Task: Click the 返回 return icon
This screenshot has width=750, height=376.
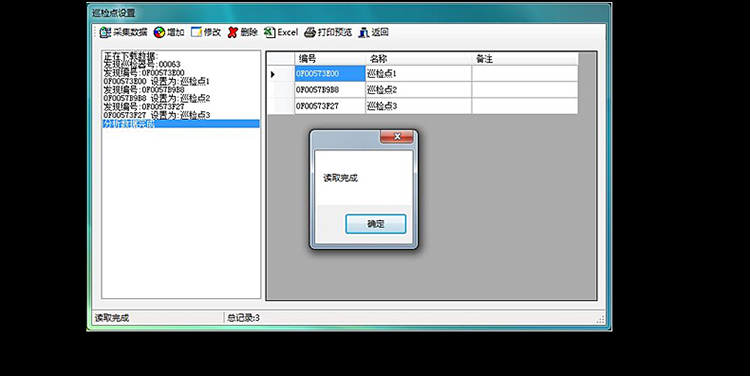Action: [x=364, y=32]
